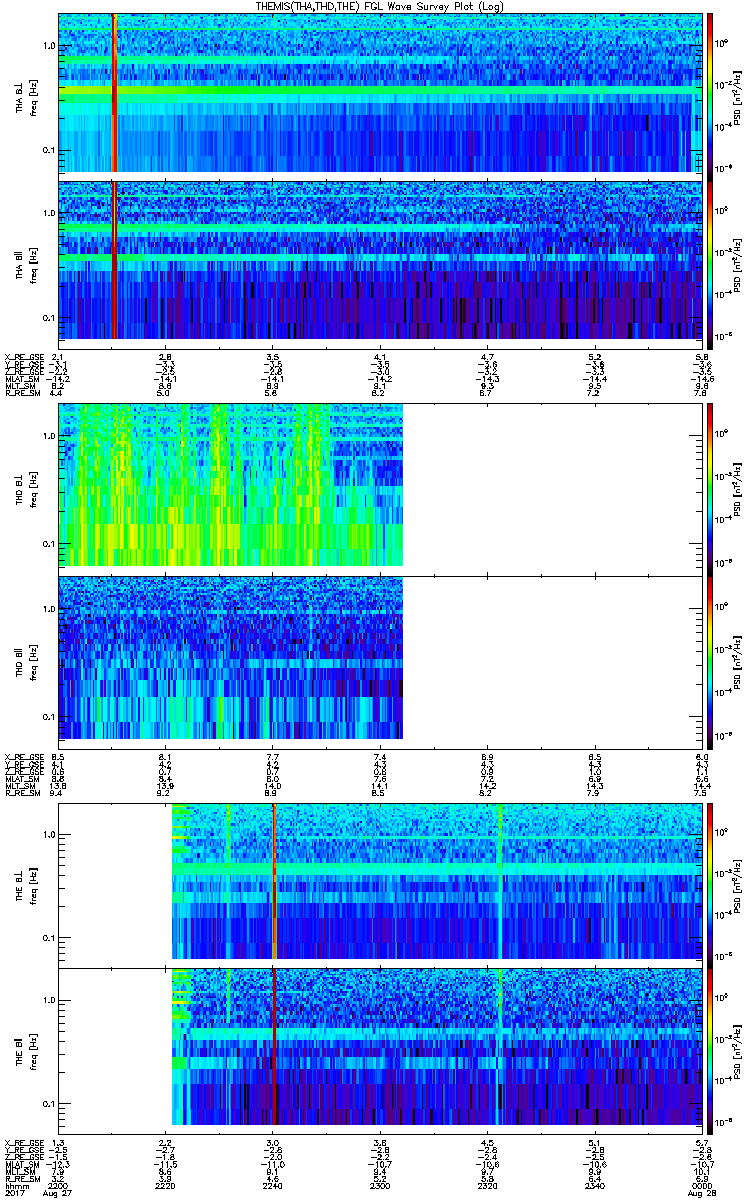Select the PSD color bar beside THA B⊥ panel
Screen dimensions: 750x1200
click(710, 93)
